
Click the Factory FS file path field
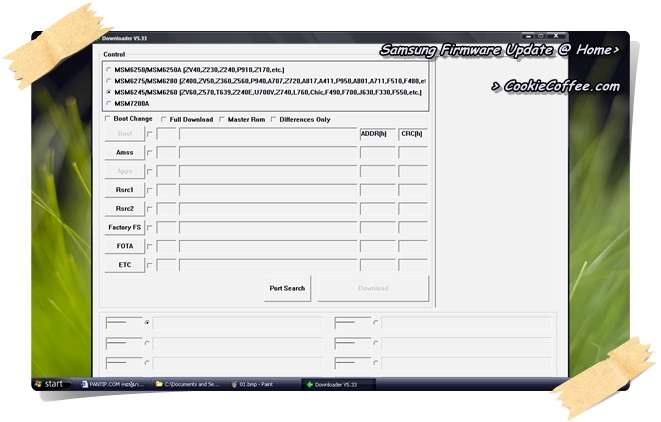268,227
